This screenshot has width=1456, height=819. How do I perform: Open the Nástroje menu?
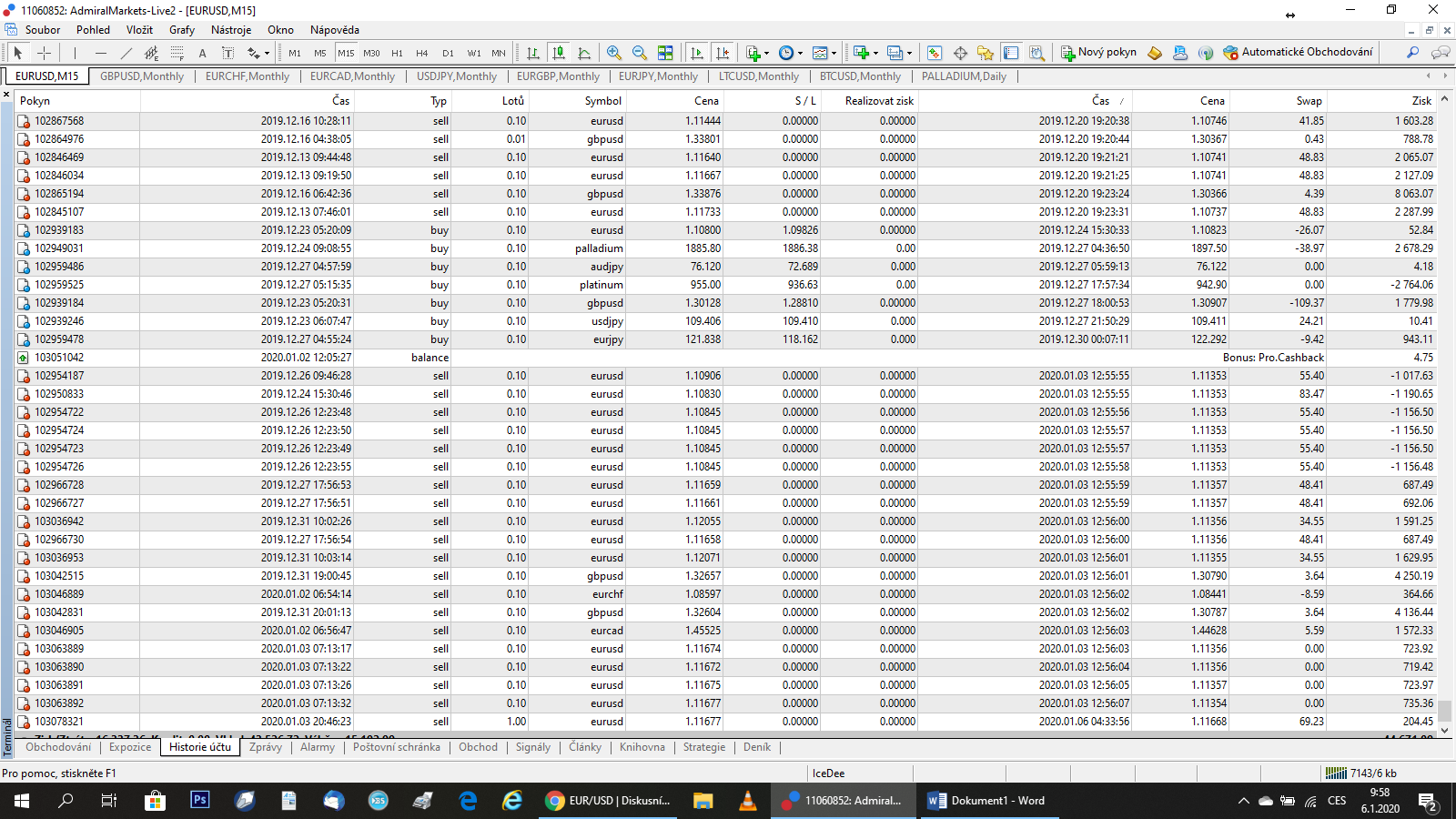231,30
